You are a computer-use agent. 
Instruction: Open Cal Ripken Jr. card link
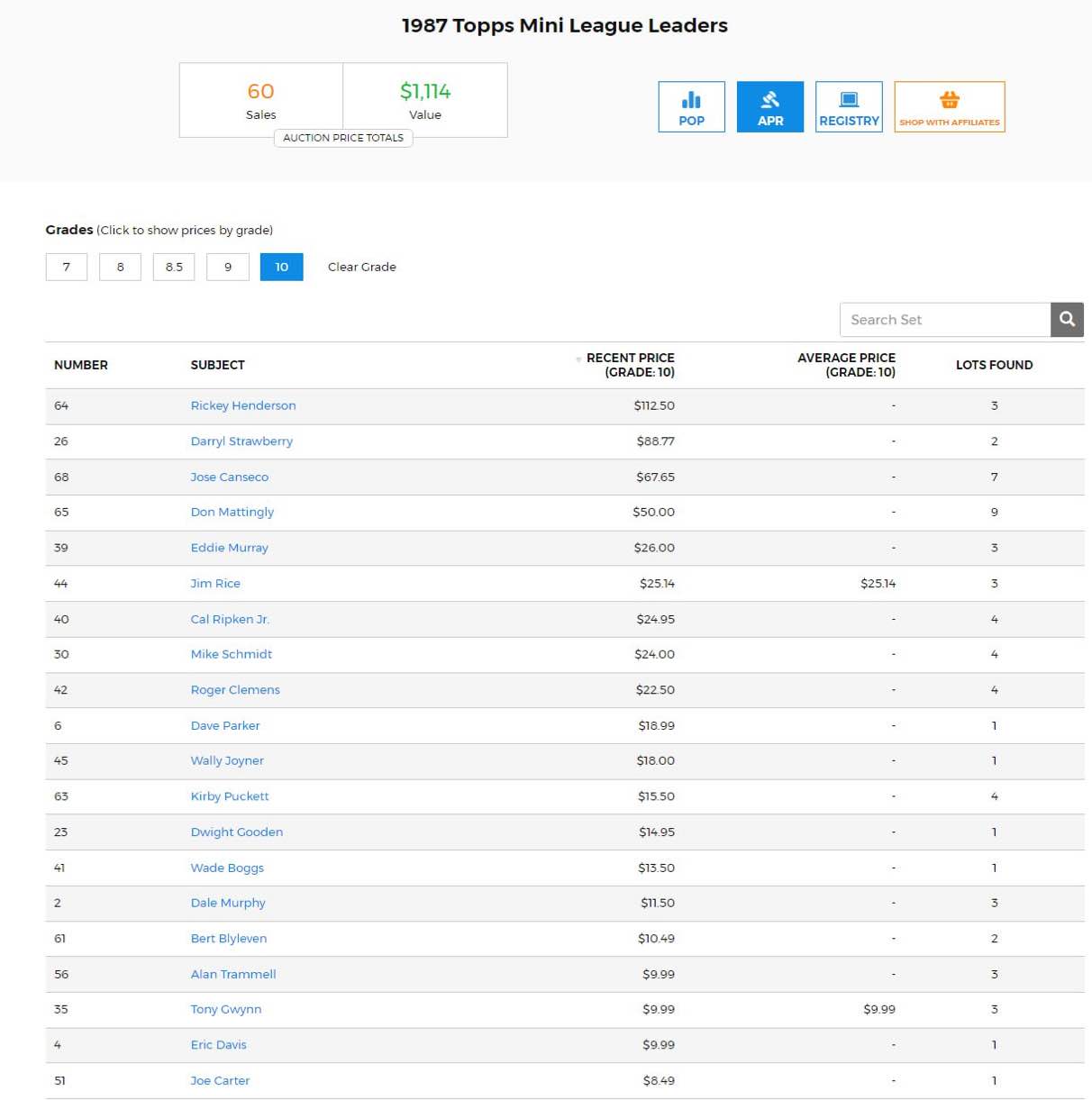(230, 619)
